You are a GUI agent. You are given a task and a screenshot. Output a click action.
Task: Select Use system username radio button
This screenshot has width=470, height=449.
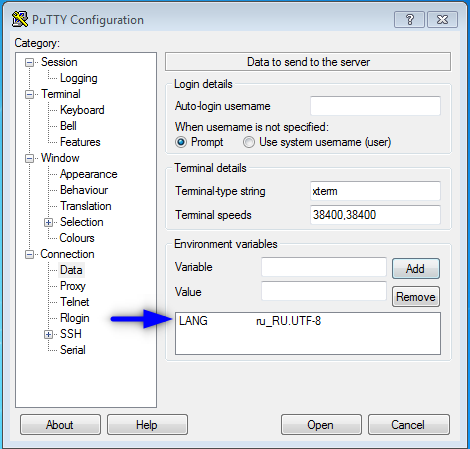[249, 142]
